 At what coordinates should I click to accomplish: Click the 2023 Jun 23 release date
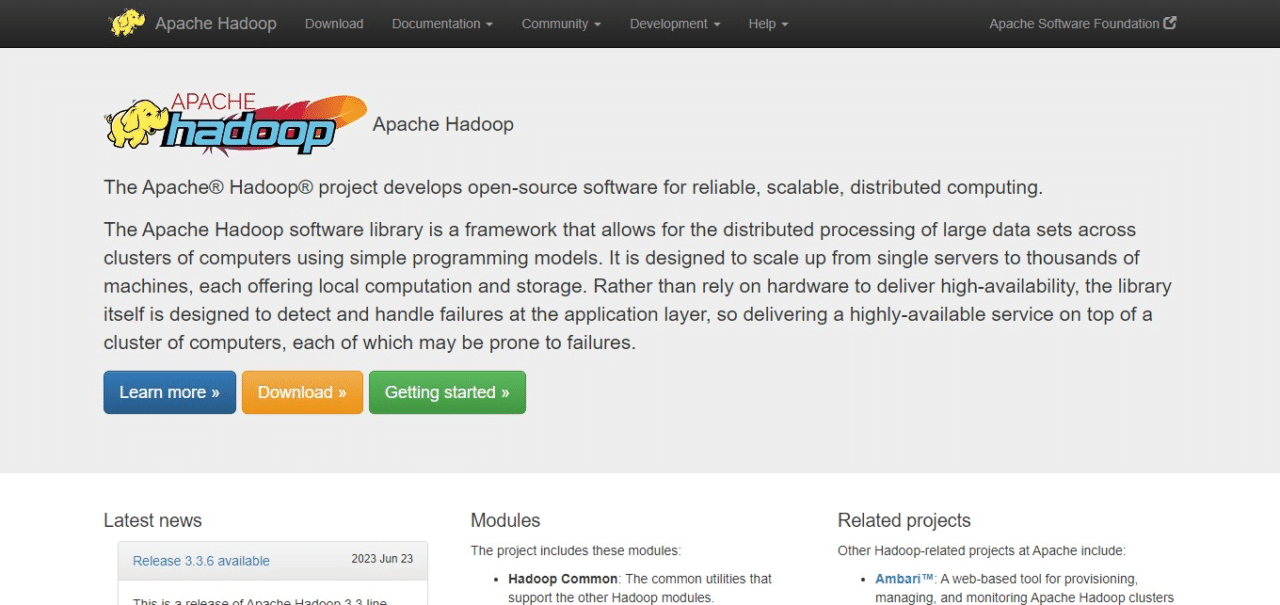382,559
